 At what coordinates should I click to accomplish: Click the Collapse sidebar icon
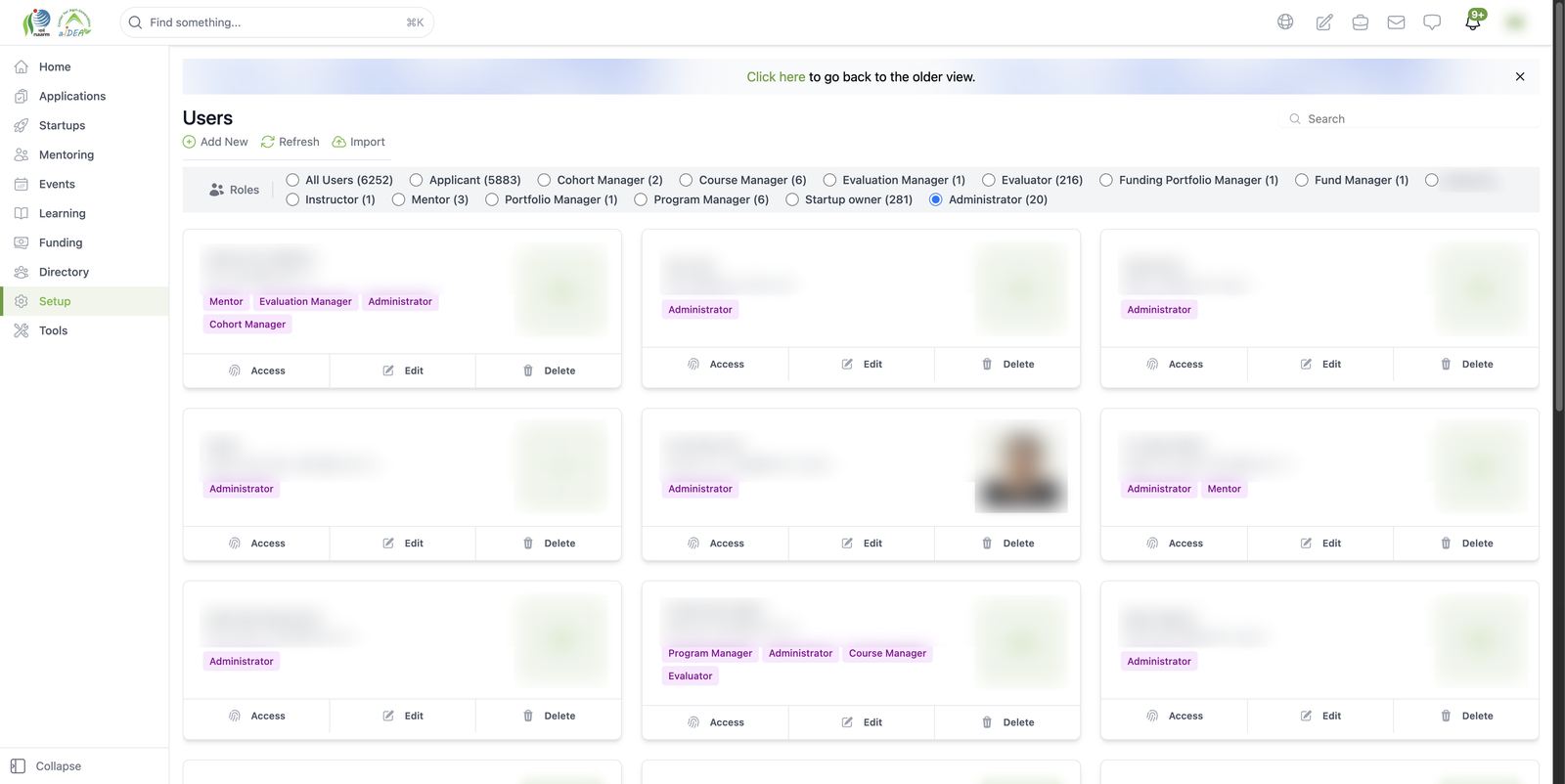18,766
